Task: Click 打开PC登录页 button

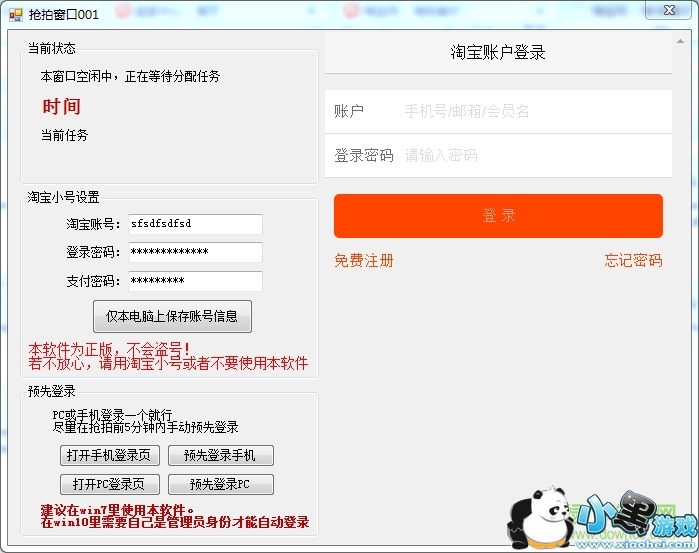Action: pyautogui.click(x=110, y=484)
